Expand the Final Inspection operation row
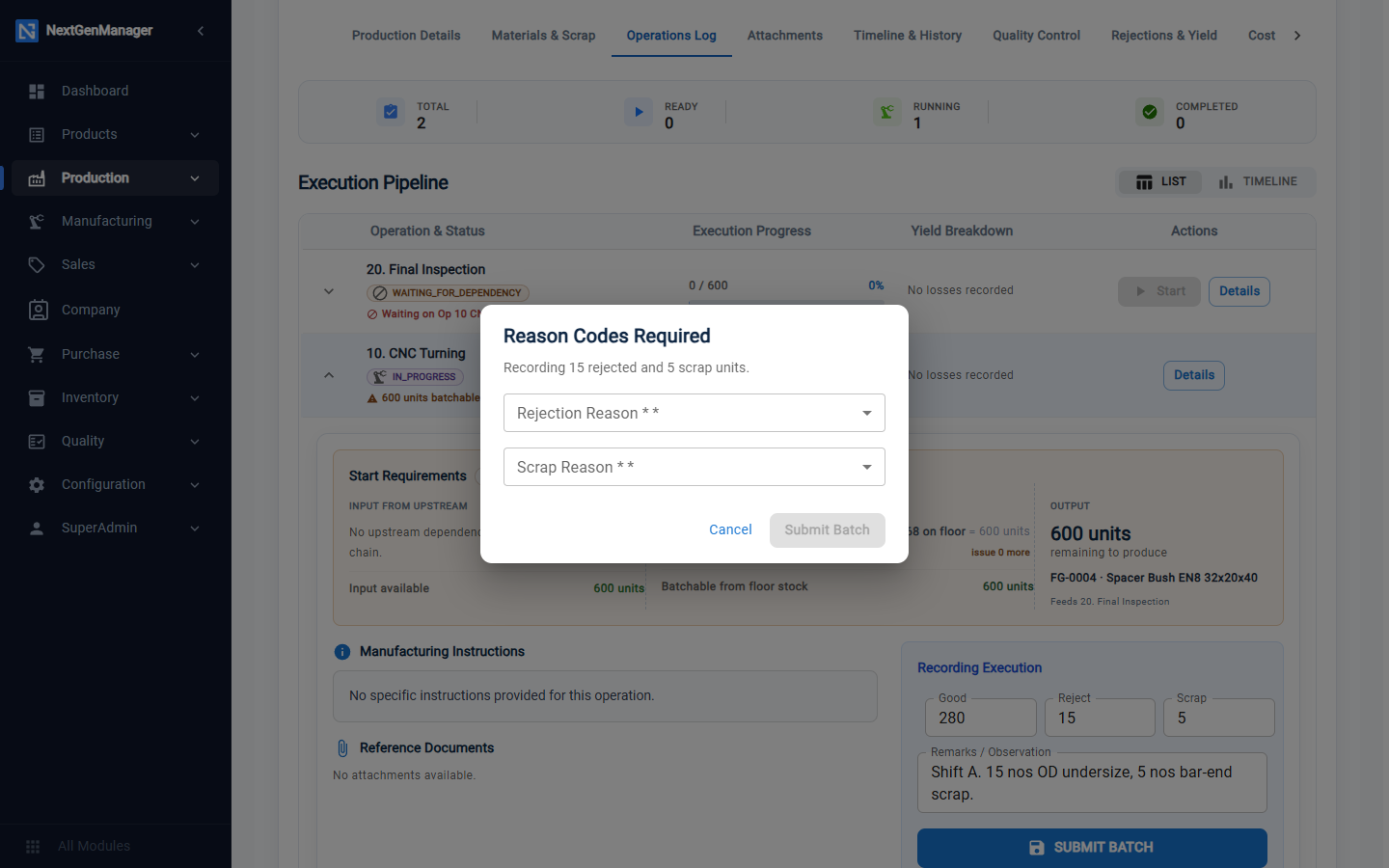Viewport: 1389px width, 868px height. click(x=329, y=291)
